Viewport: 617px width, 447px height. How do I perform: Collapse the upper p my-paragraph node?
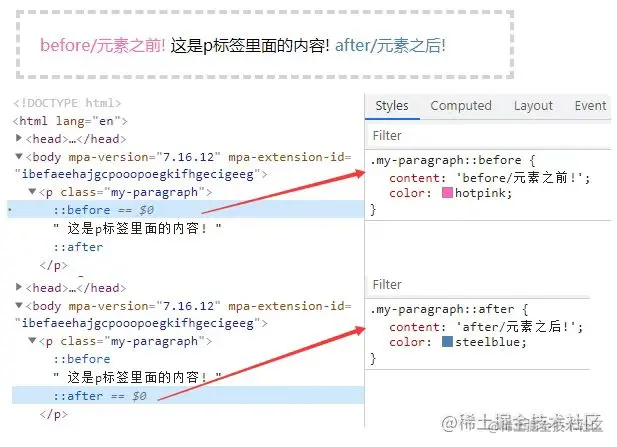32,192
